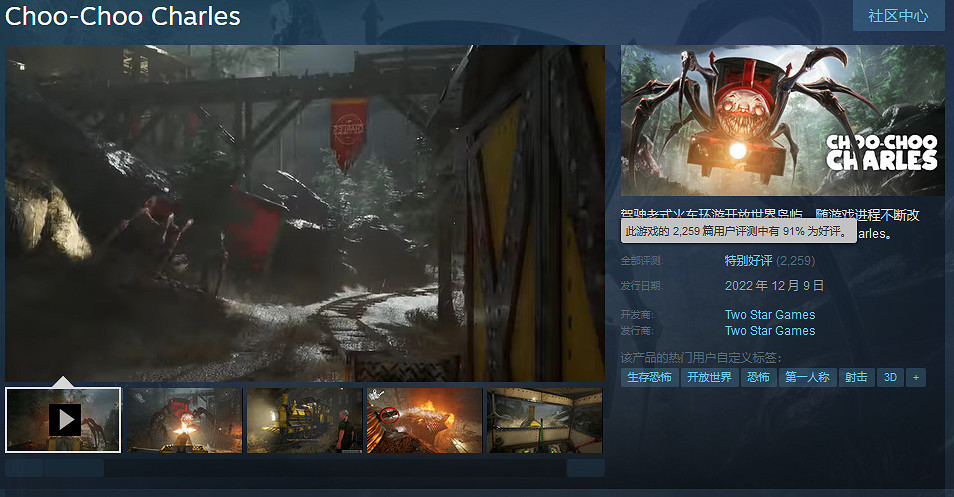Click the thumbnail strip scrollbar handle
This screenshot has height=497, width=954.
pyautogui.click(x=75, y=468)
